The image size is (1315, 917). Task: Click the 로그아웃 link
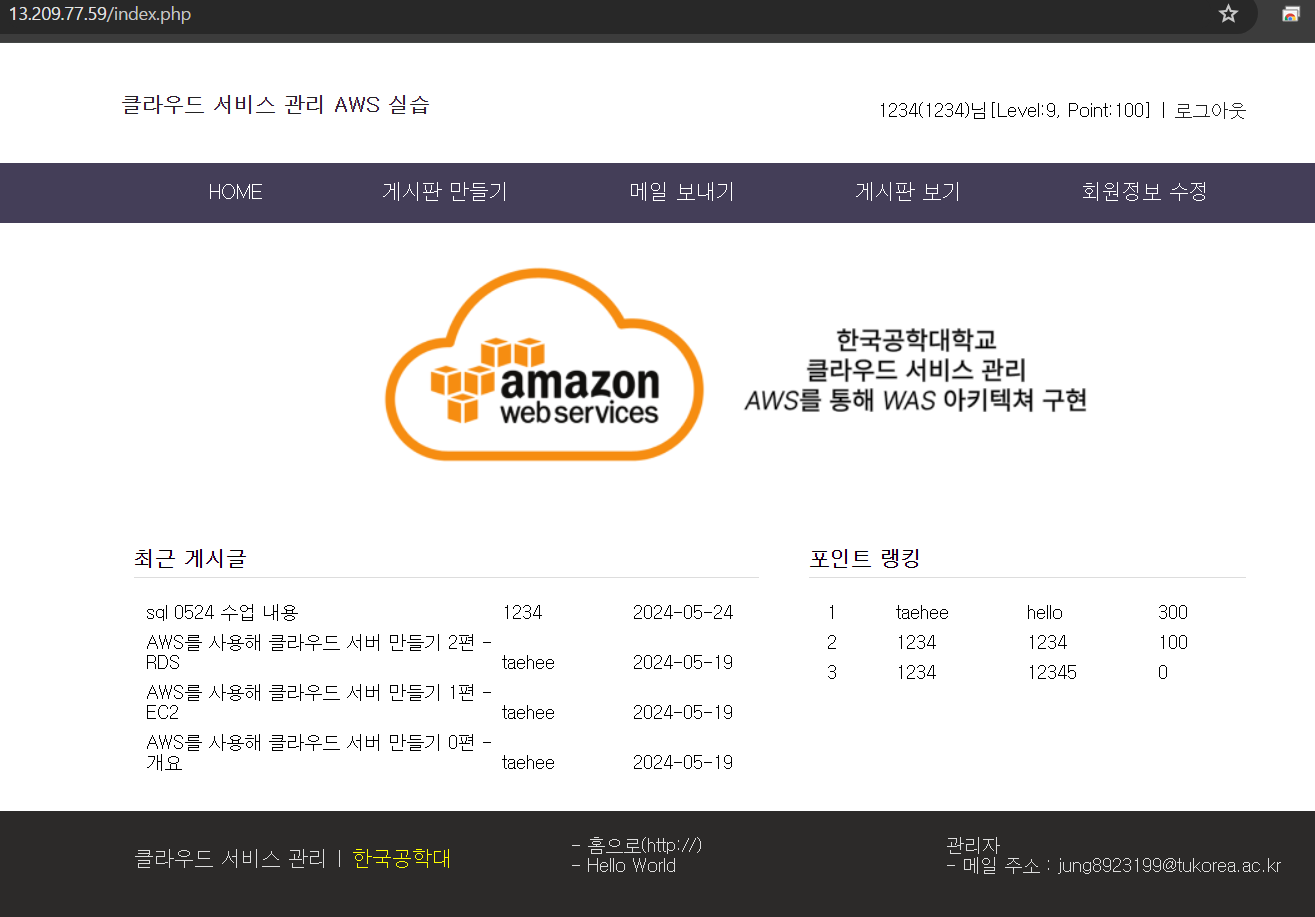click(1210, 111)
